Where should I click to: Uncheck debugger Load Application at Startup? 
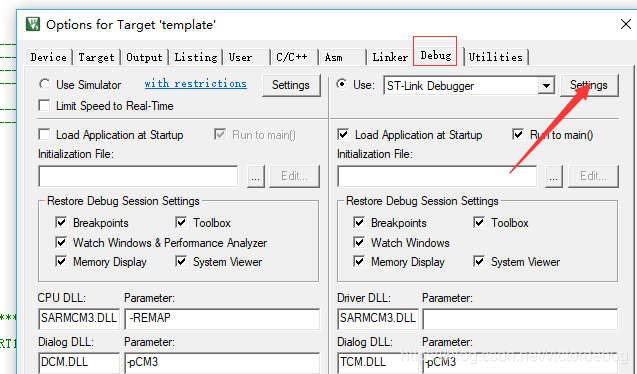click(343, 134)
